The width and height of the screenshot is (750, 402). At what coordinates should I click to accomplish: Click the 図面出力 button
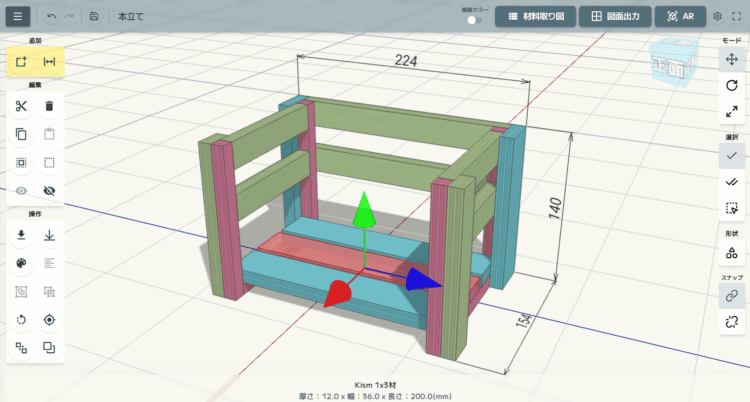tap(615, 17)
